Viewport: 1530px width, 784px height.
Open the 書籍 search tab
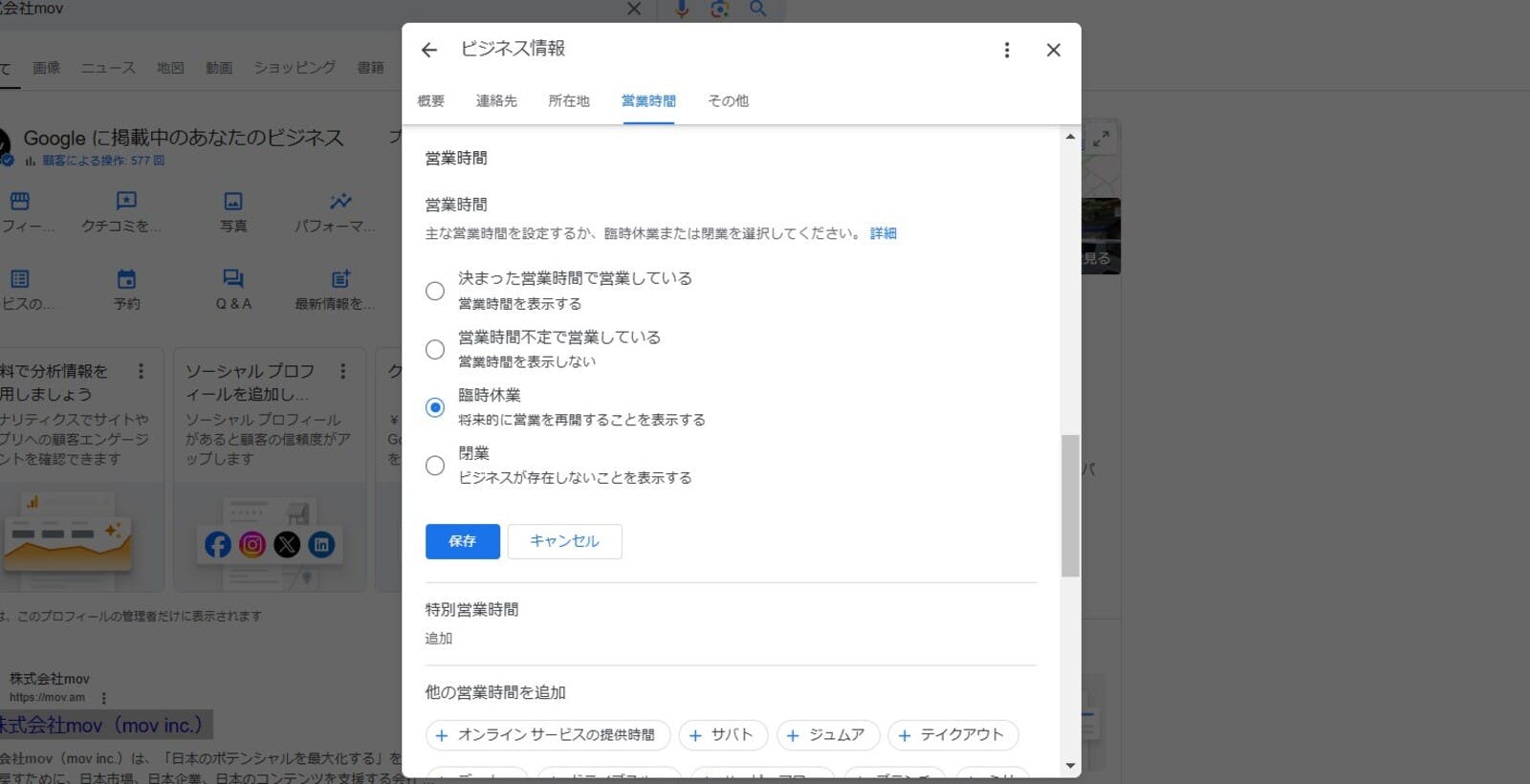coord(370,68)
